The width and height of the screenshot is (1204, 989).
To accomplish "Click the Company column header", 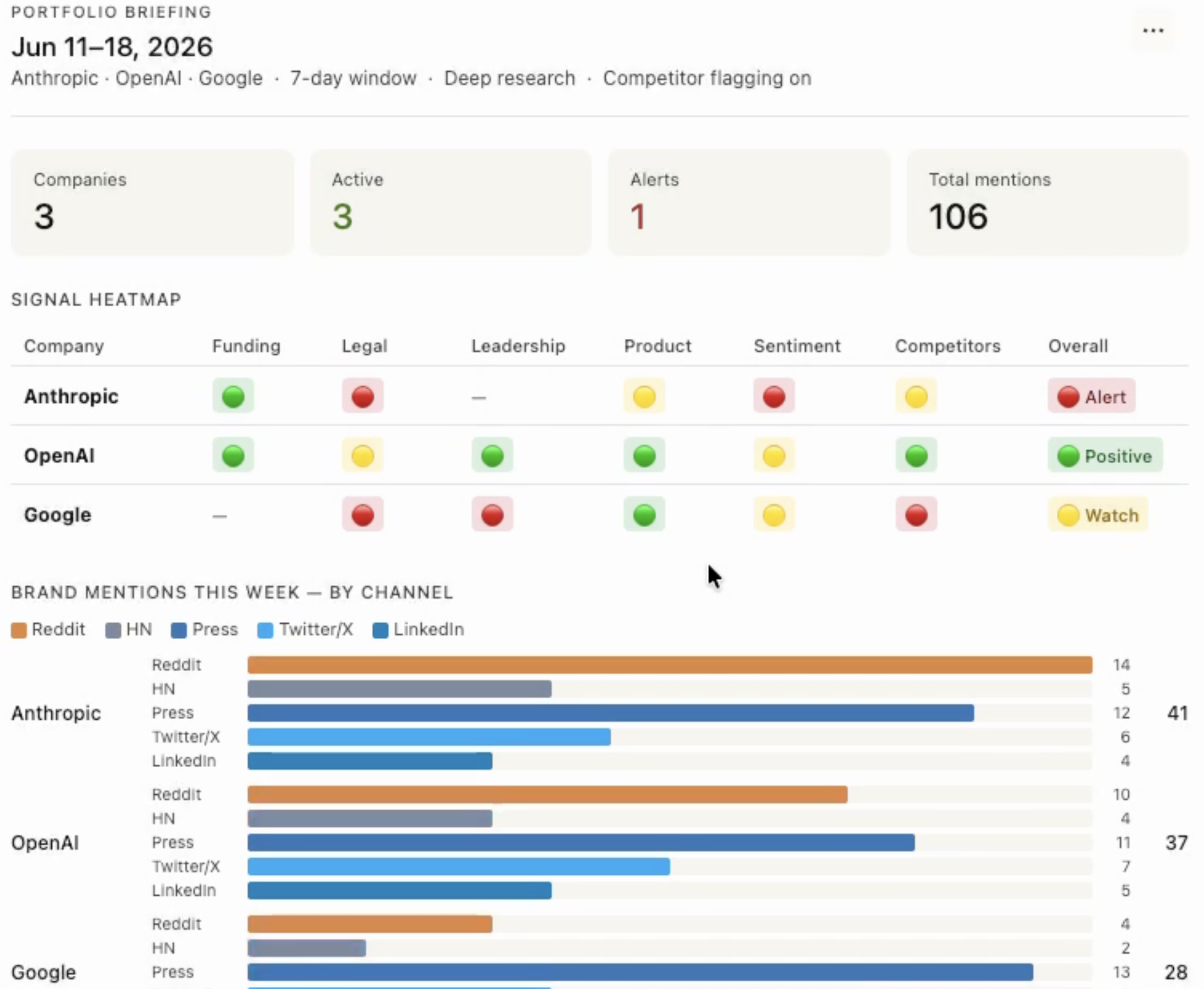I will pyautogui.click(x=64, y=346).
